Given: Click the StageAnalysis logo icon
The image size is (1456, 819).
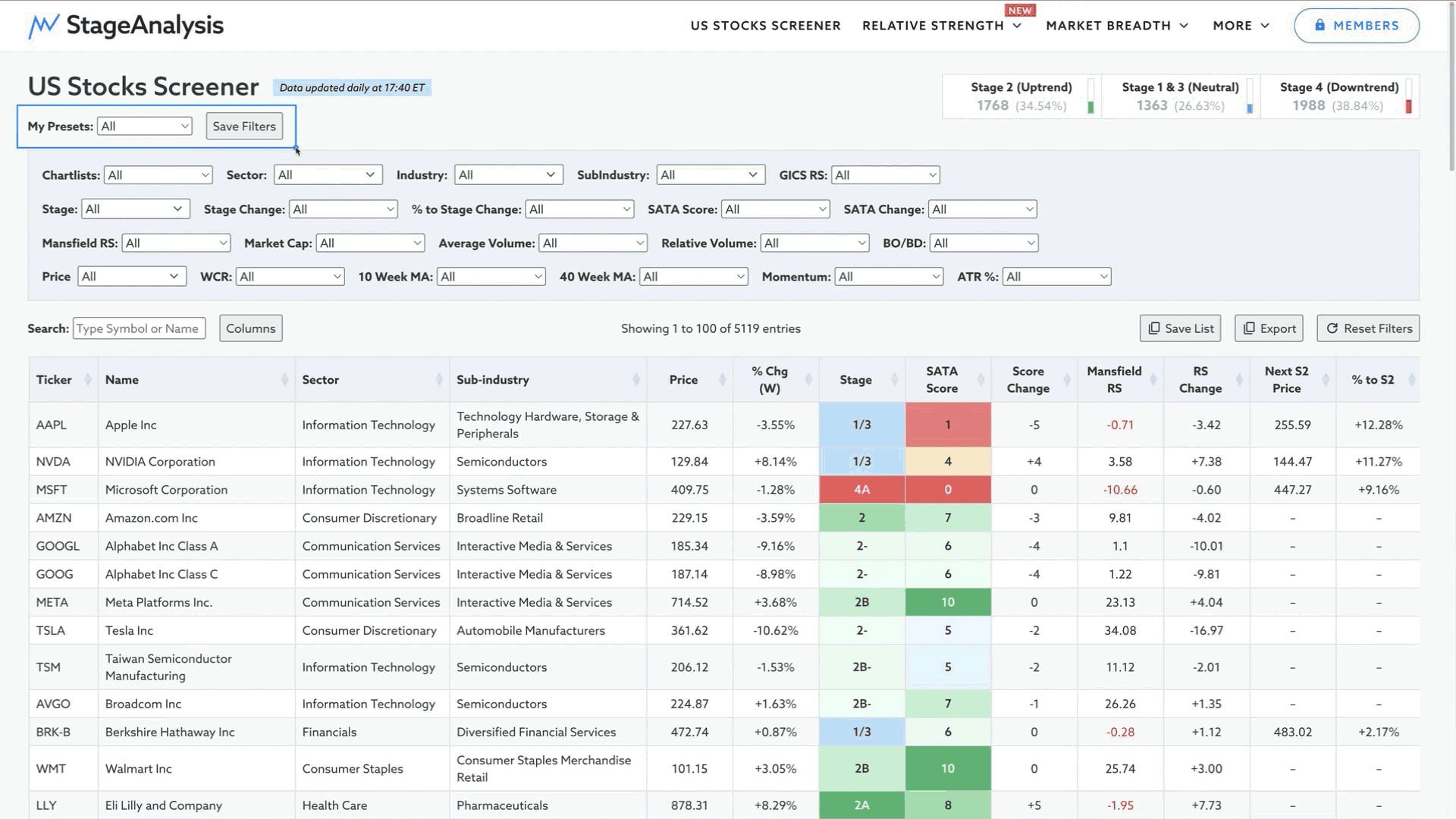Looking at the screenshot, I should pyautogui.click(x=43, y=26).
